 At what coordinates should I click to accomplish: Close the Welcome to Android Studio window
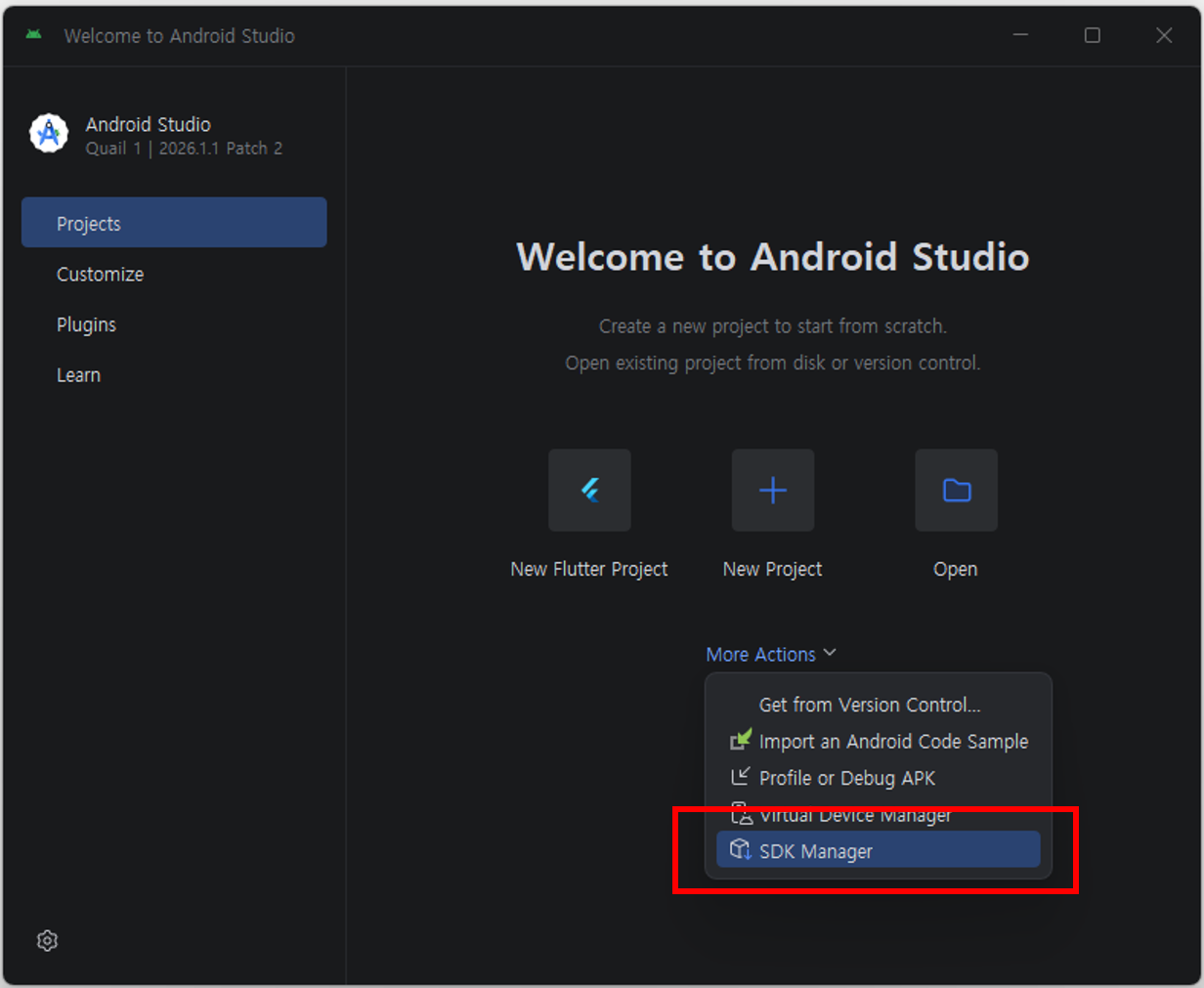[x=1164, y=35]
